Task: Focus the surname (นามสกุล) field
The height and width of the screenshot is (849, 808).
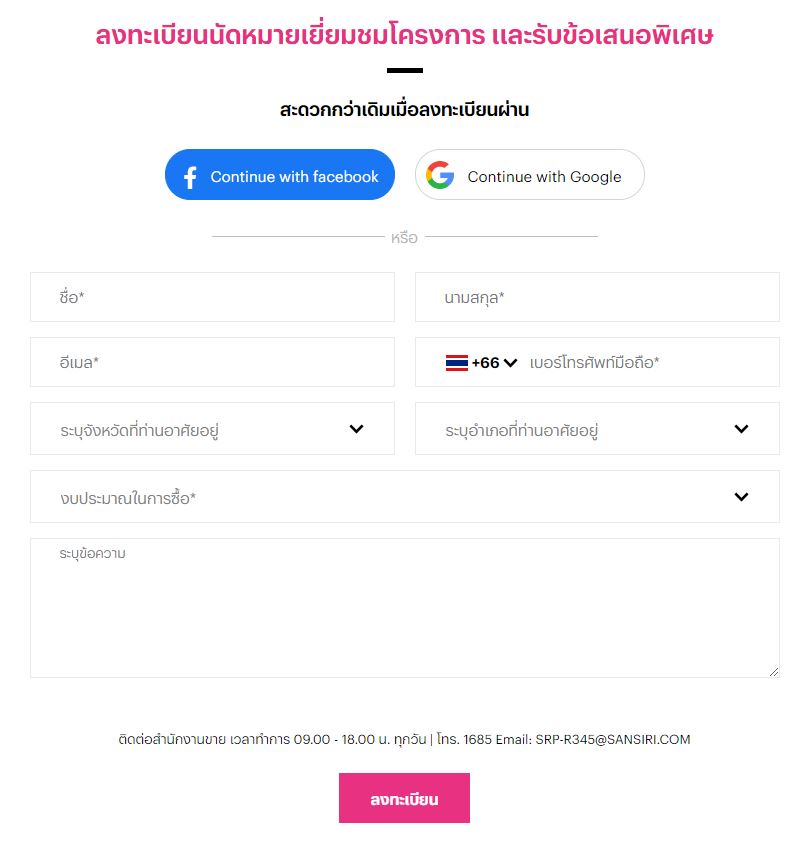Action: [x=597, y=297]
